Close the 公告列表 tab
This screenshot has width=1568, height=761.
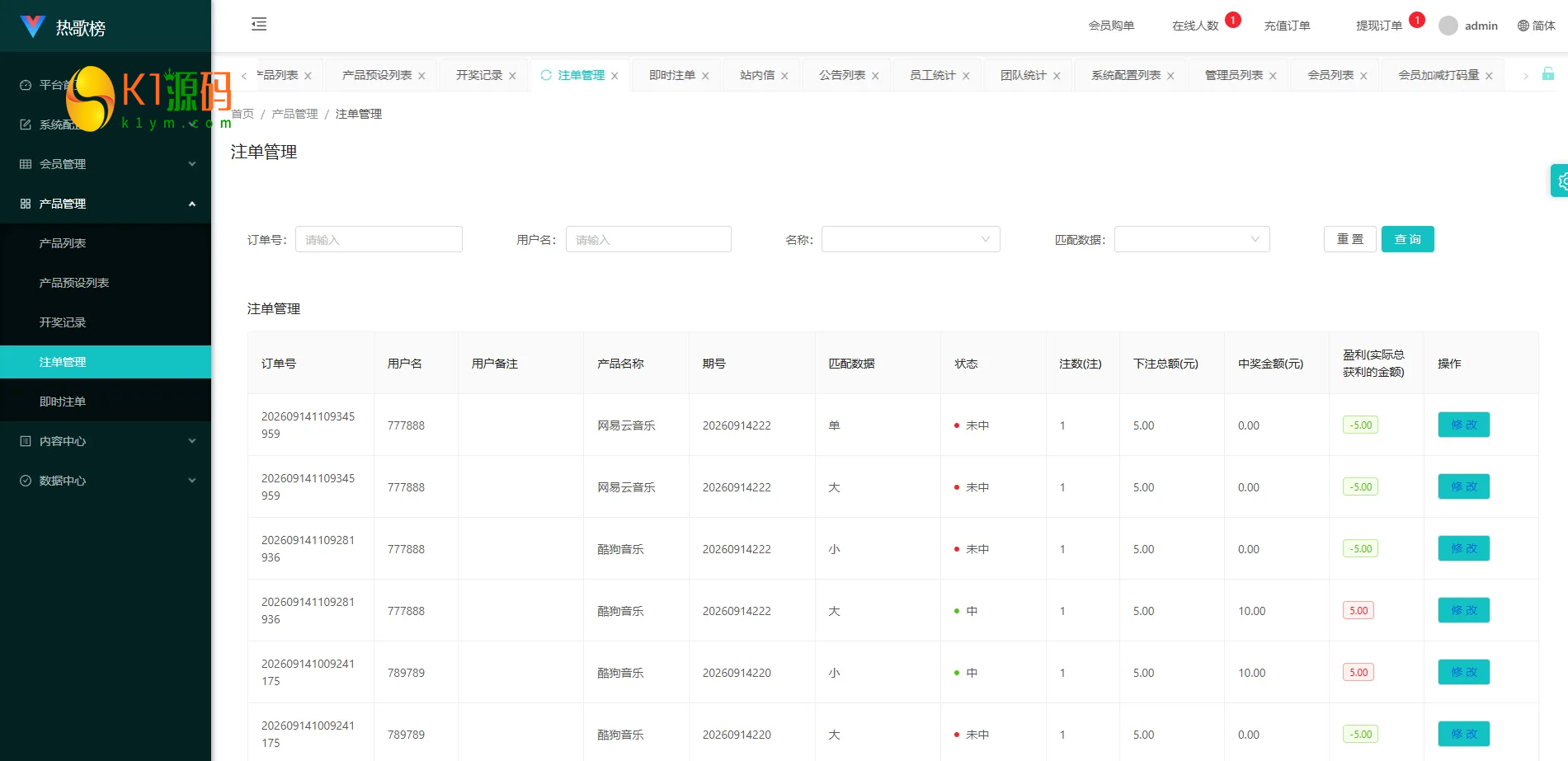[x=875, y=76]
